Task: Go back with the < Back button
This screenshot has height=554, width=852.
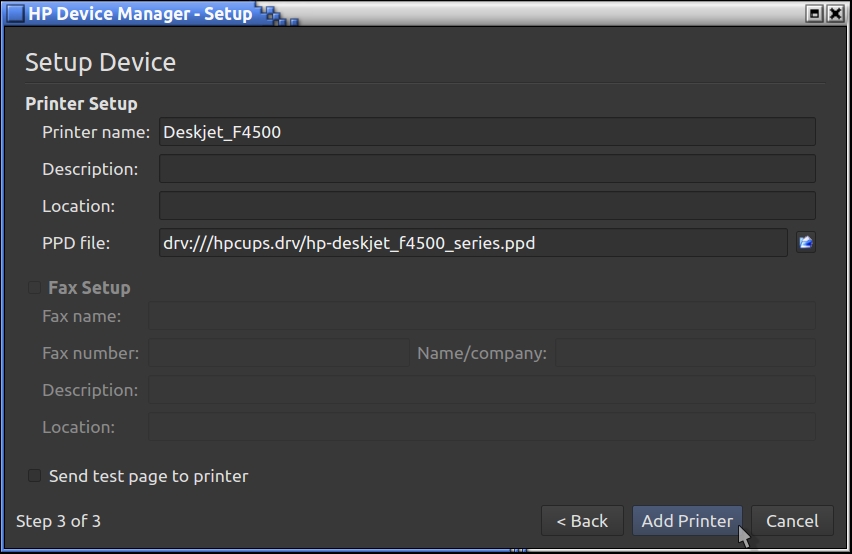Action: pyautogui.click(x=582, y=521)
